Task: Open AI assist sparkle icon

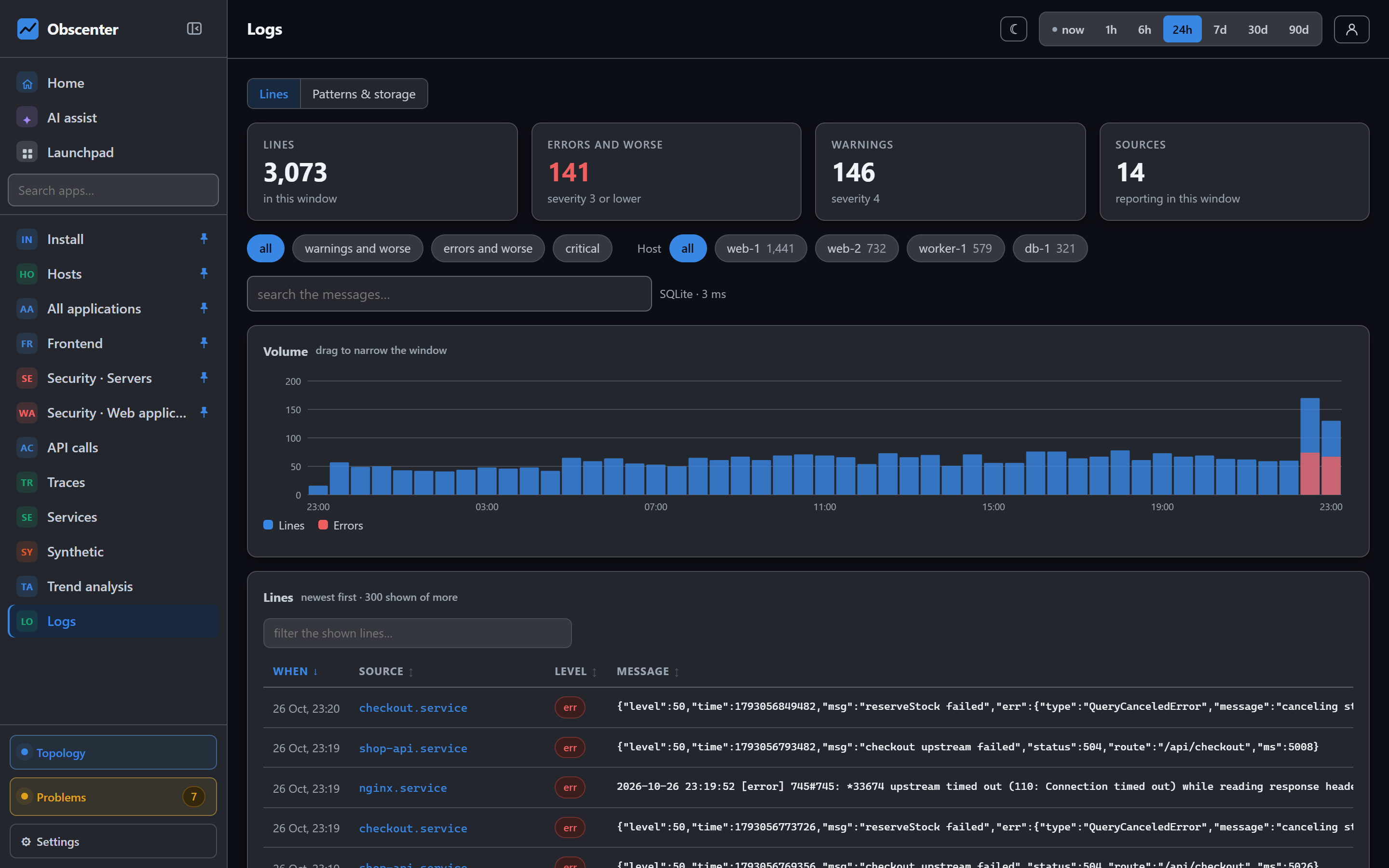Action: (x=27, y=118)
